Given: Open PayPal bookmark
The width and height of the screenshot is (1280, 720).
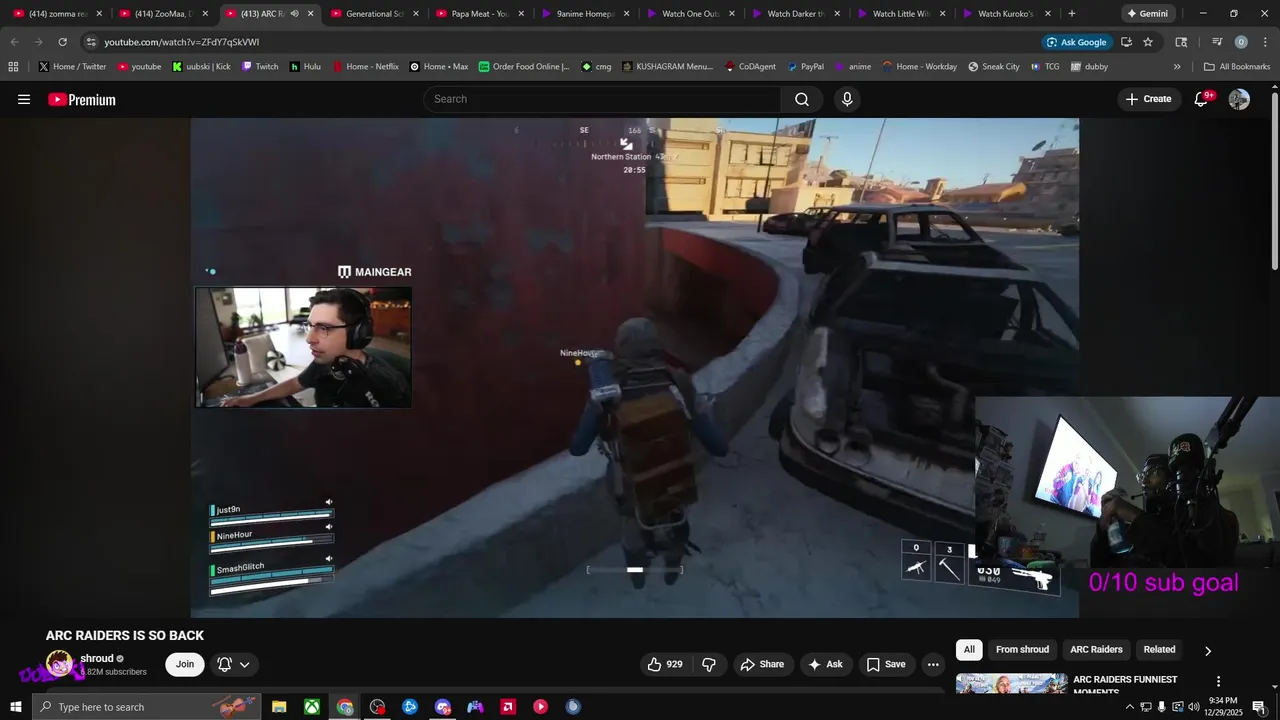Looking at the screenshot, I should [805, 67].
